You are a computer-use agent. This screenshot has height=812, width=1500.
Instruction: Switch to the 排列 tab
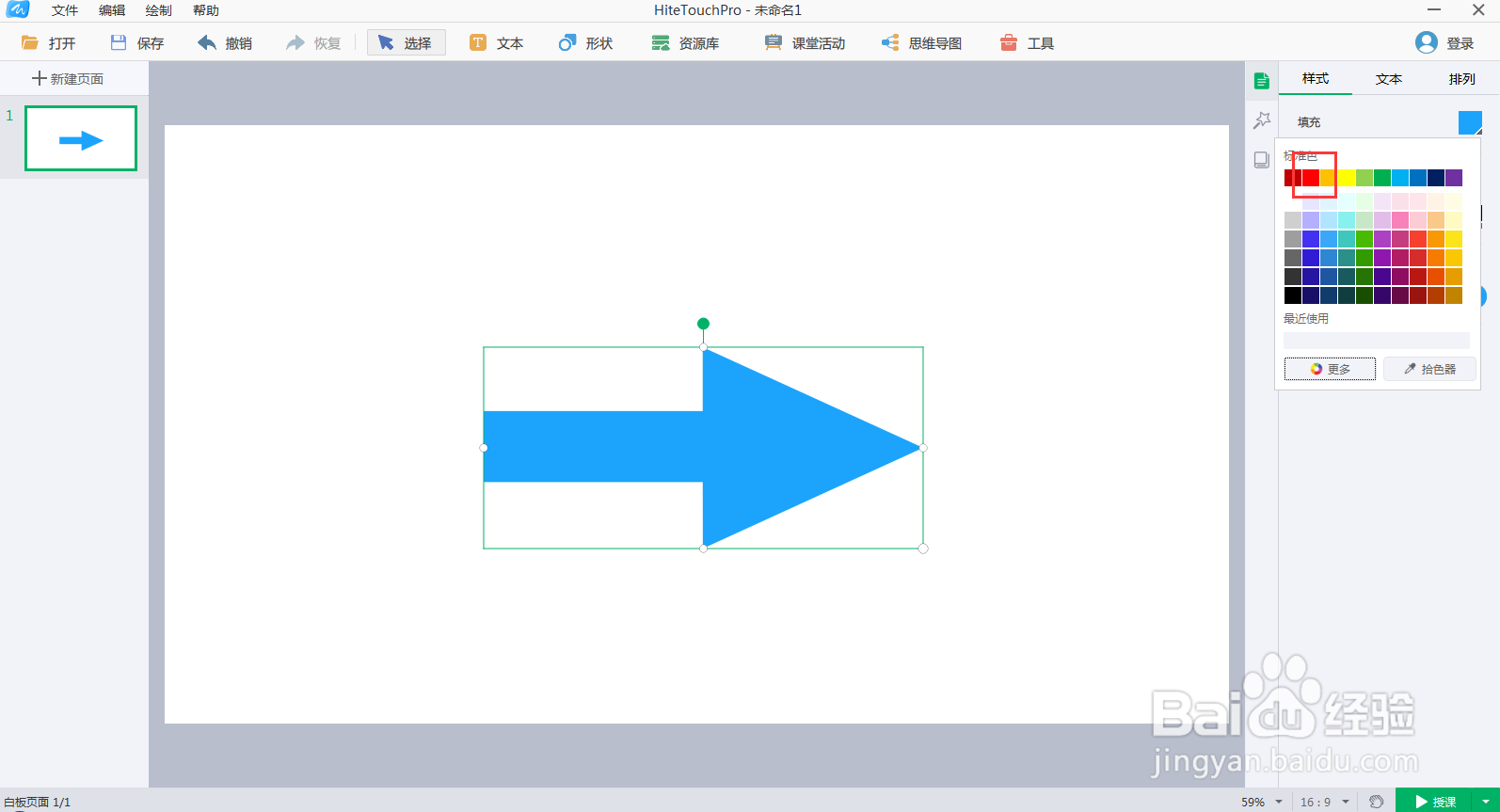click(x=1462, y=79)
